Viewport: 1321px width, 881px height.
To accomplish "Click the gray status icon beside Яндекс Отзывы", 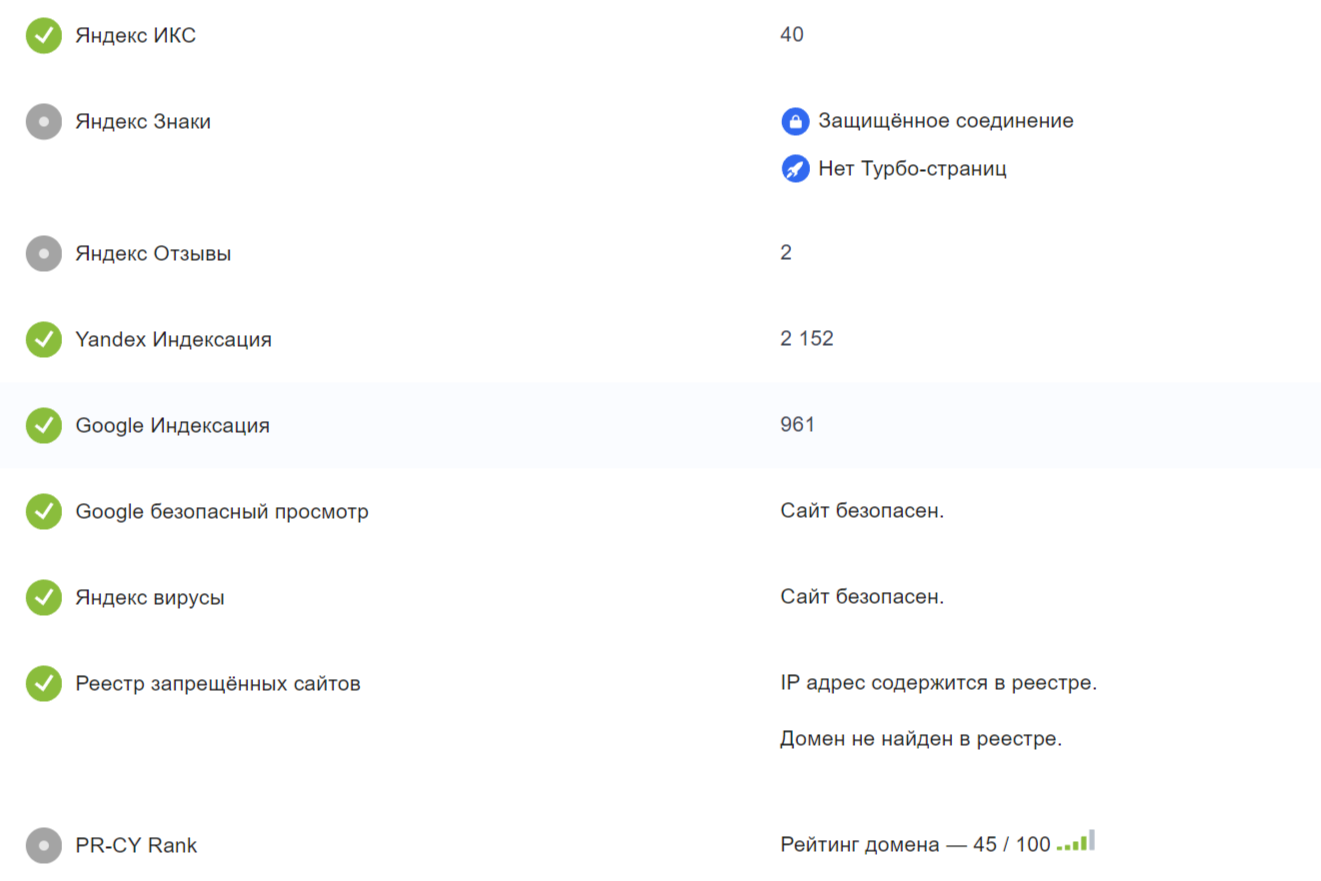I will (x=43, y=254).
